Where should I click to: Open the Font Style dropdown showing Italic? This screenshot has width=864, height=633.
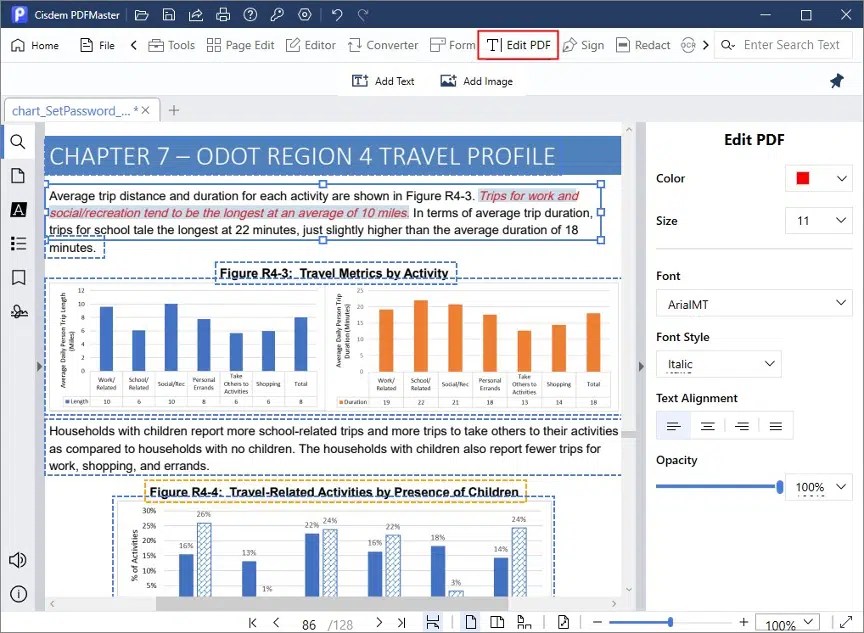(718, 364)
